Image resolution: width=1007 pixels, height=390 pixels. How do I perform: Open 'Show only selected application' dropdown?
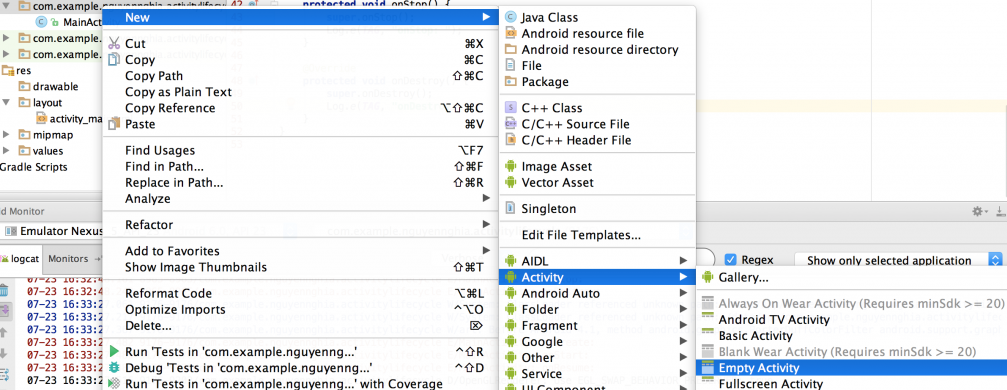tap(898, 260)
